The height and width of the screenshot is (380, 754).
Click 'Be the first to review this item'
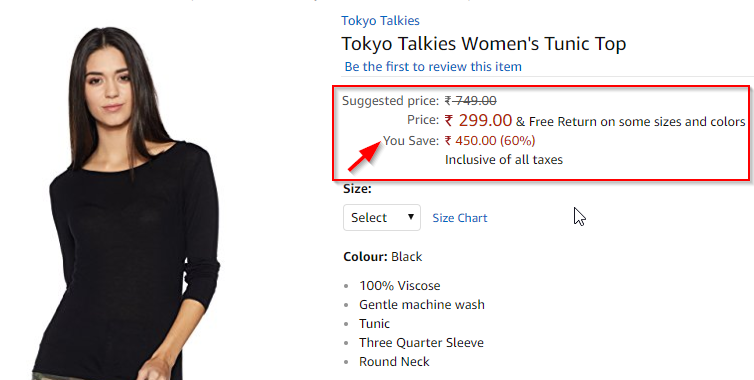(433, 66)
